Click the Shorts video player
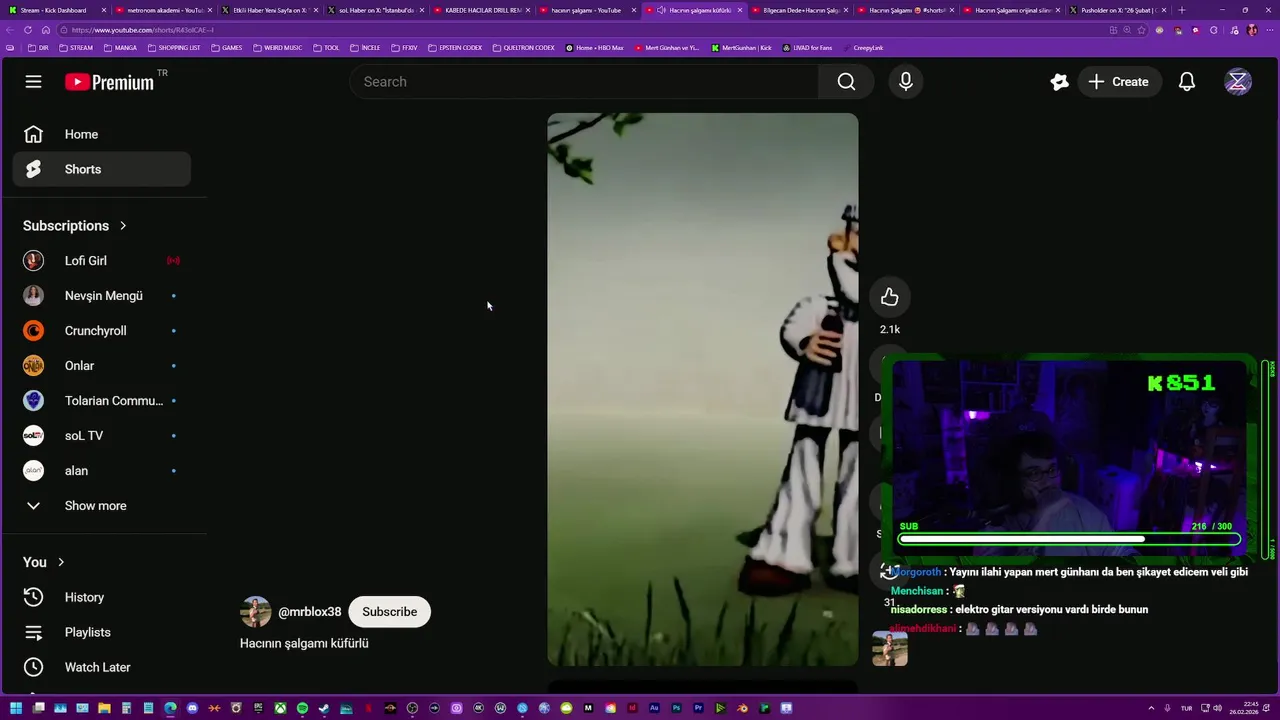 coord(702,389)
